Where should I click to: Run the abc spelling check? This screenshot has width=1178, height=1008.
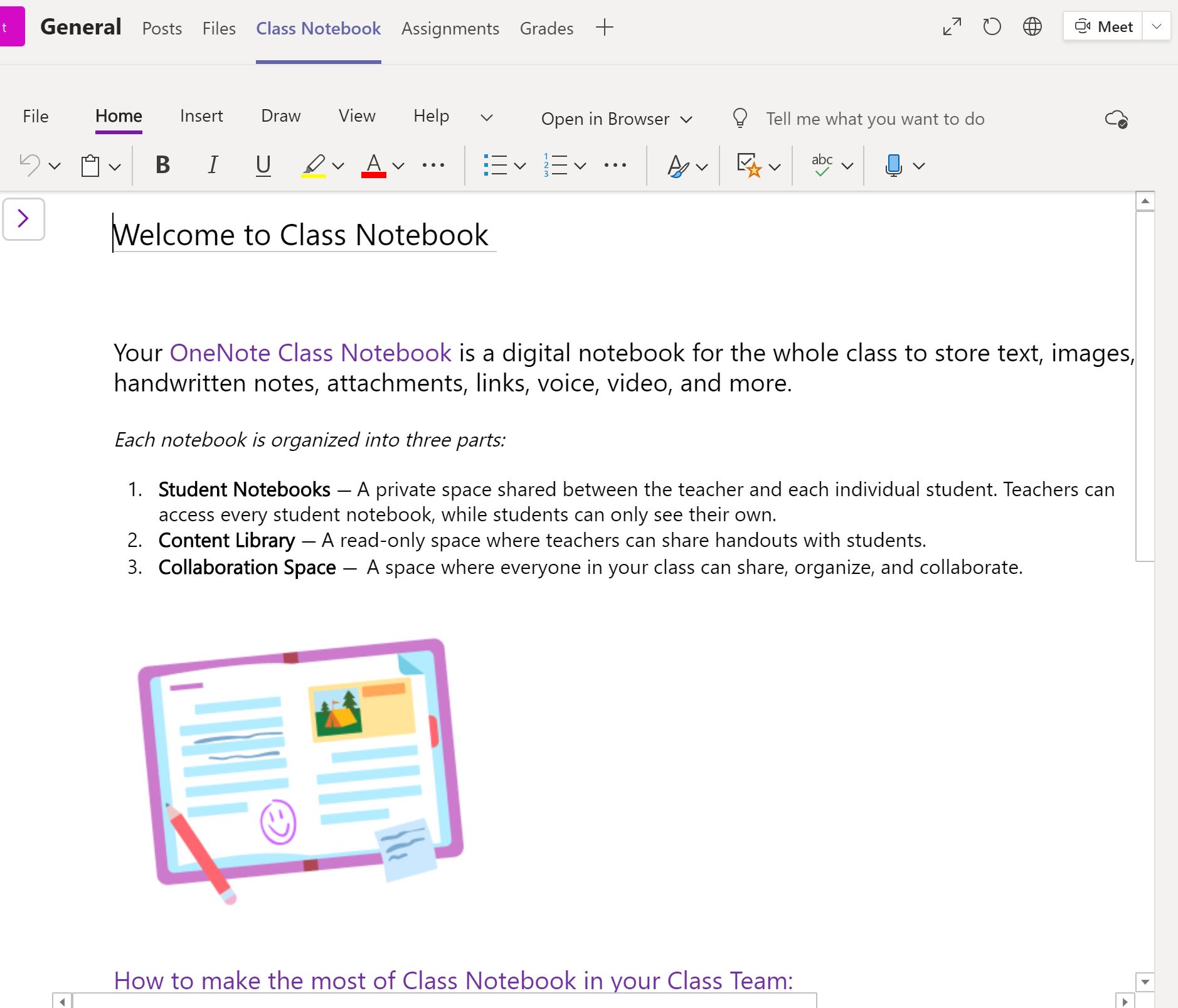pyautogui.click(x=822, y=165)
